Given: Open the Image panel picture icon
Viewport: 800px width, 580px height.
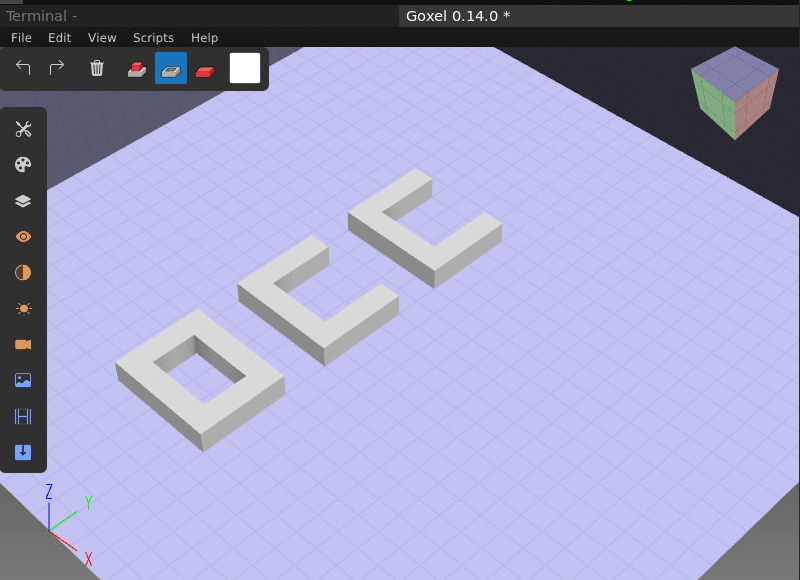Looking at the screenshot, I should pyautogui.click(x=23, y=380).
